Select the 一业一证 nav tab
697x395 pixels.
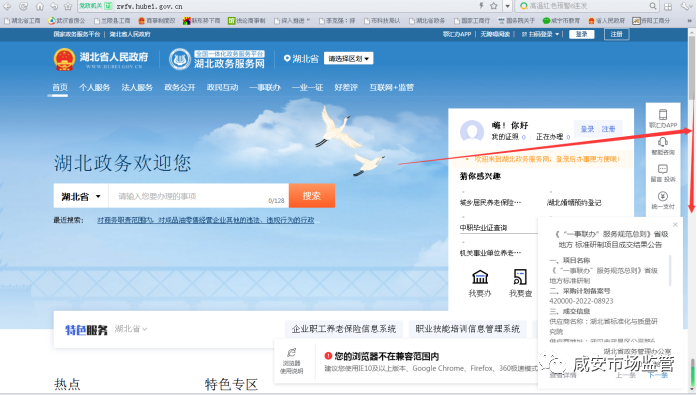coord(307,87)
